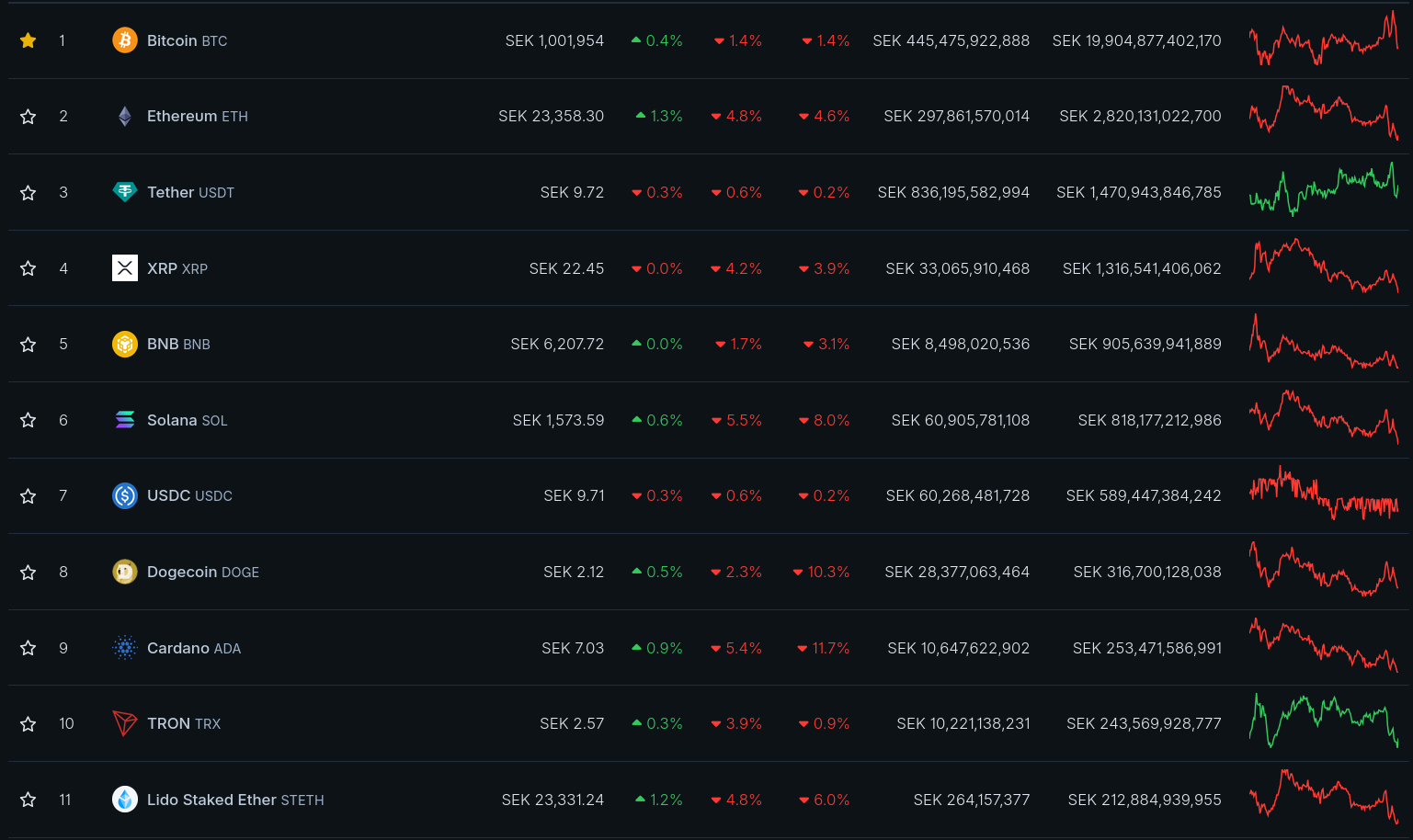The image size is (1413, 840).
Task: Click the Ethereum diamond logo icon
Action: pyautogui.click(x=125, y=117)
